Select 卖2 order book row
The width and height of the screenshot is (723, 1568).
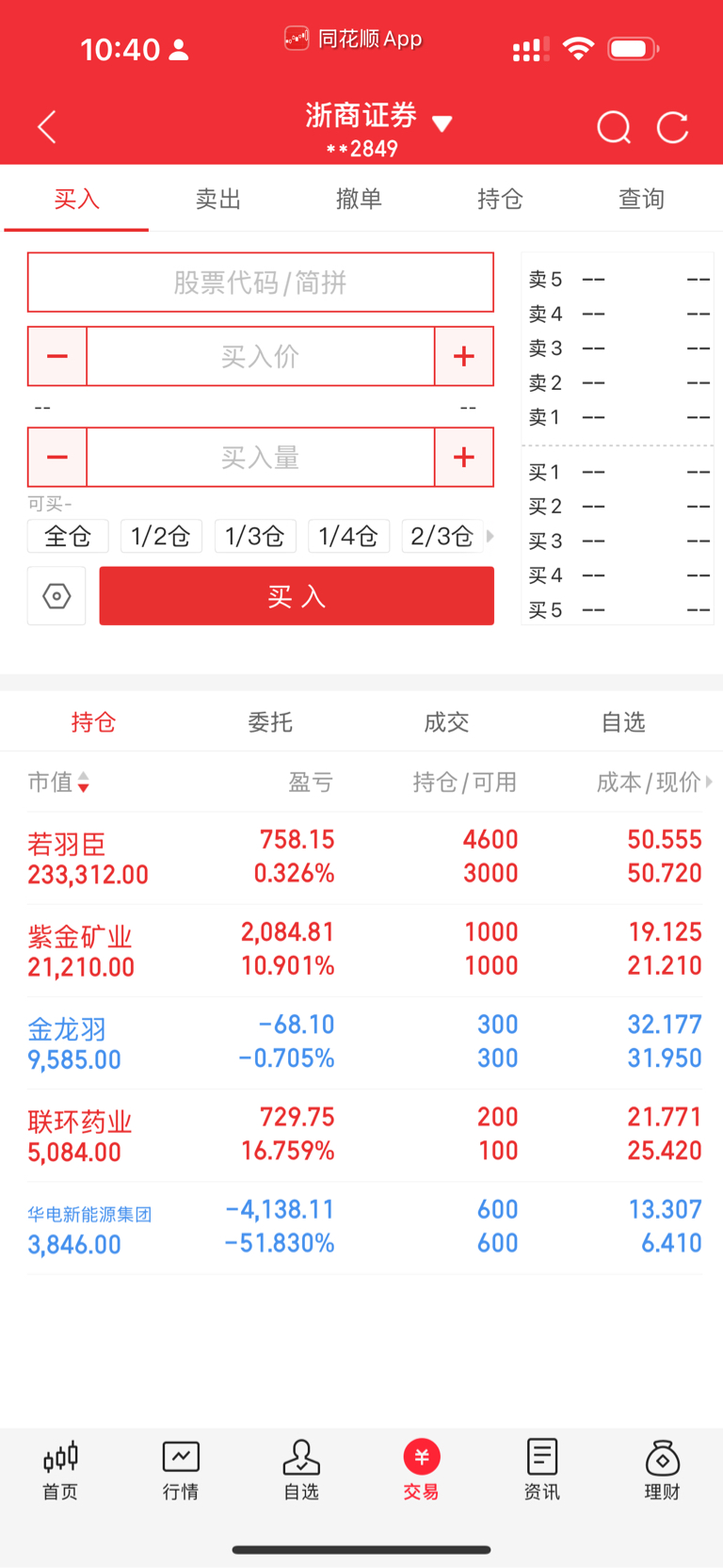point(619,382)
